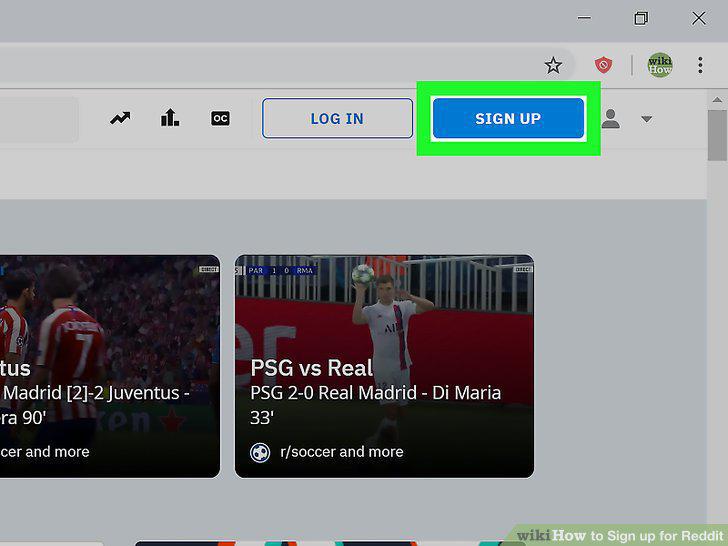Open the red shield extension icon
This screenshot has width=728, height=546.
603,65
